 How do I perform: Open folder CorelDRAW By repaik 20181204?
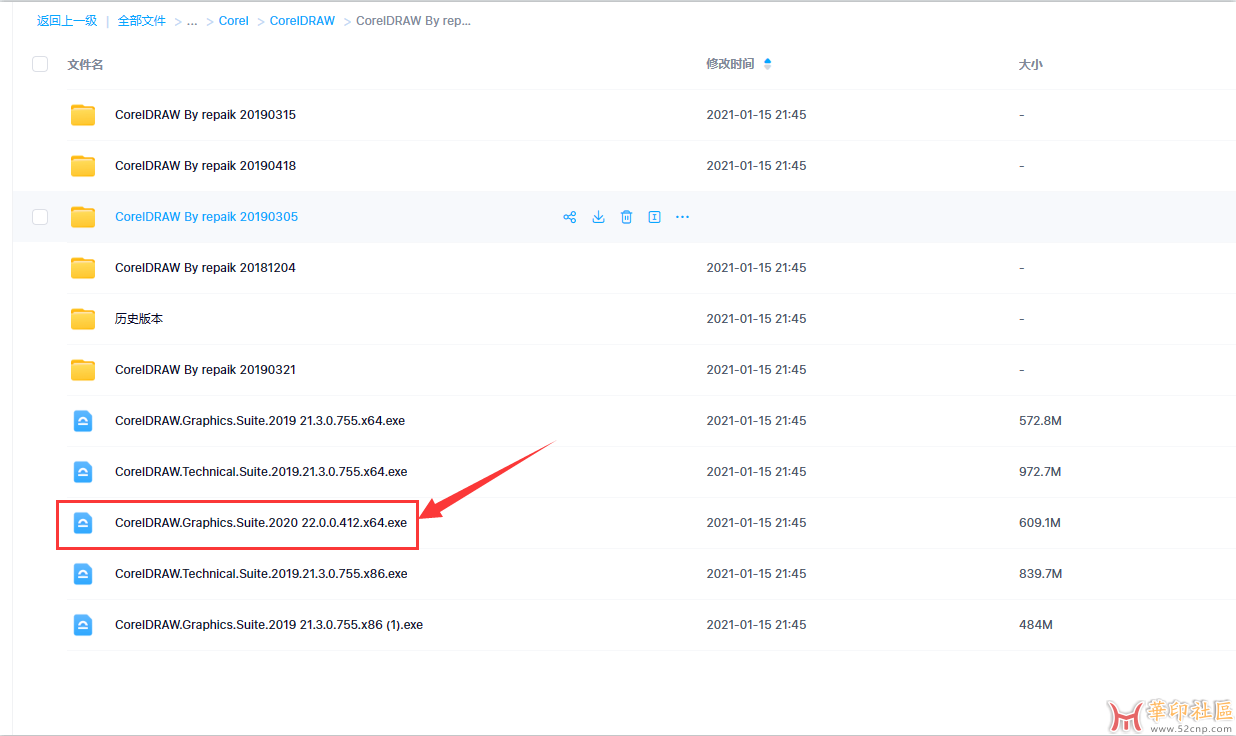pos(205,268)
